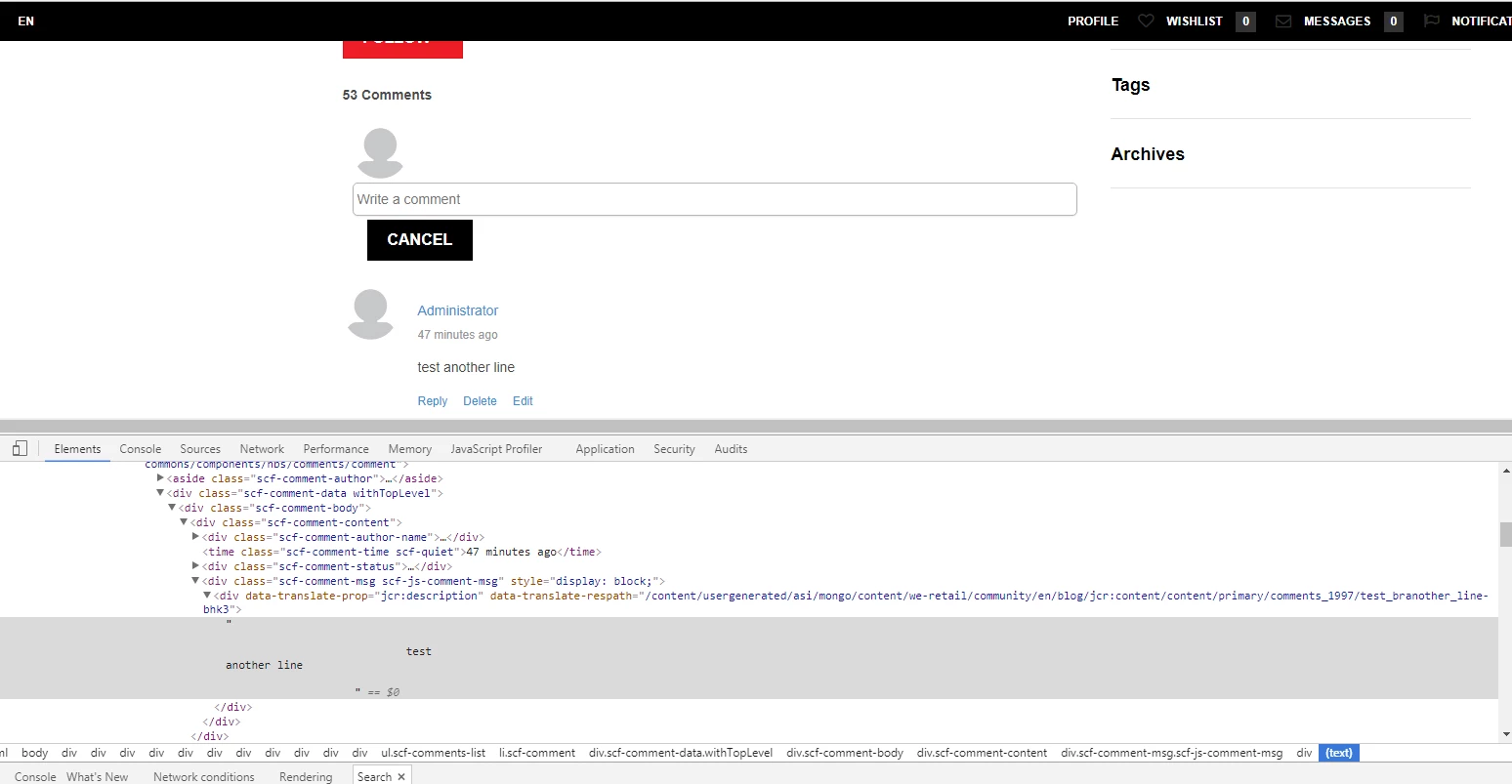Click the Reply link
Viewport: 1512px width, 784px height.
point(433,401)
